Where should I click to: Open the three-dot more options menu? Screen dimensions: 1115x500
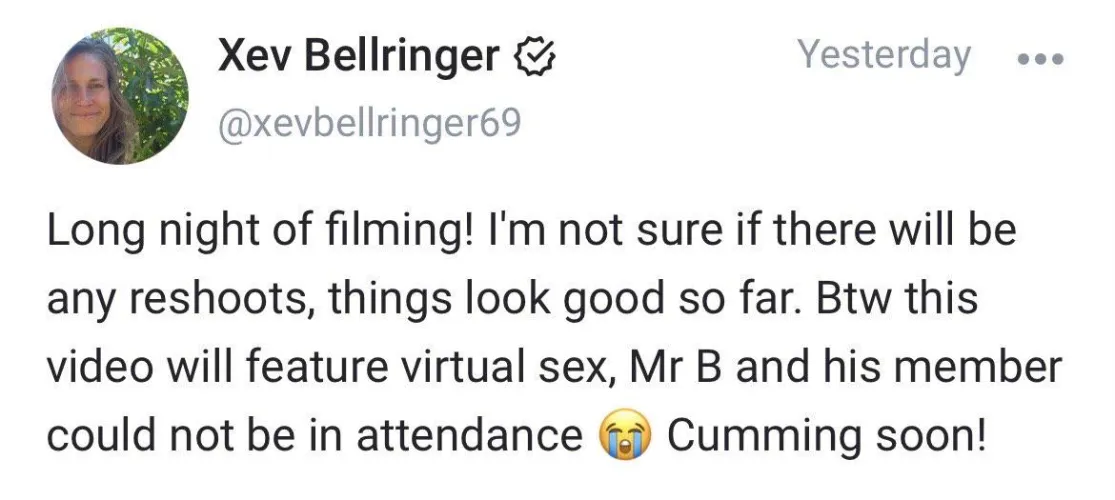tap(1042, 58)
